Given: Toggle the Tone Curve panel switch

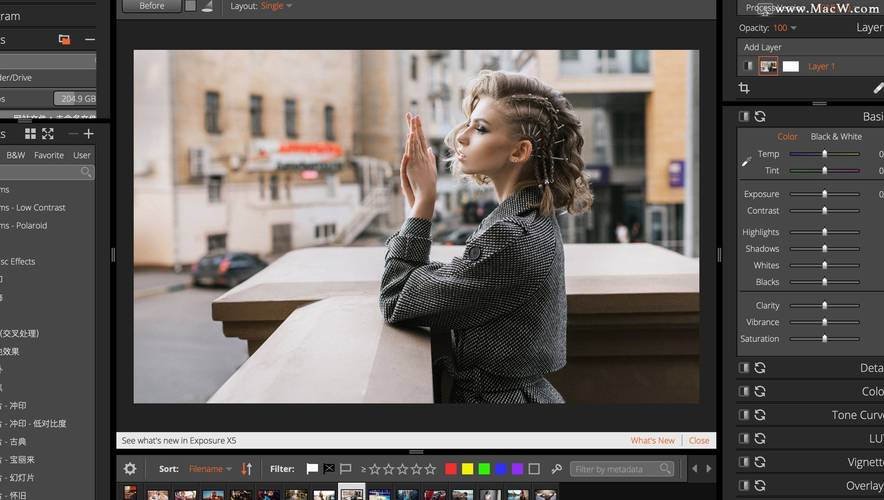Looking at the screenshot, I should click(744, 415).
